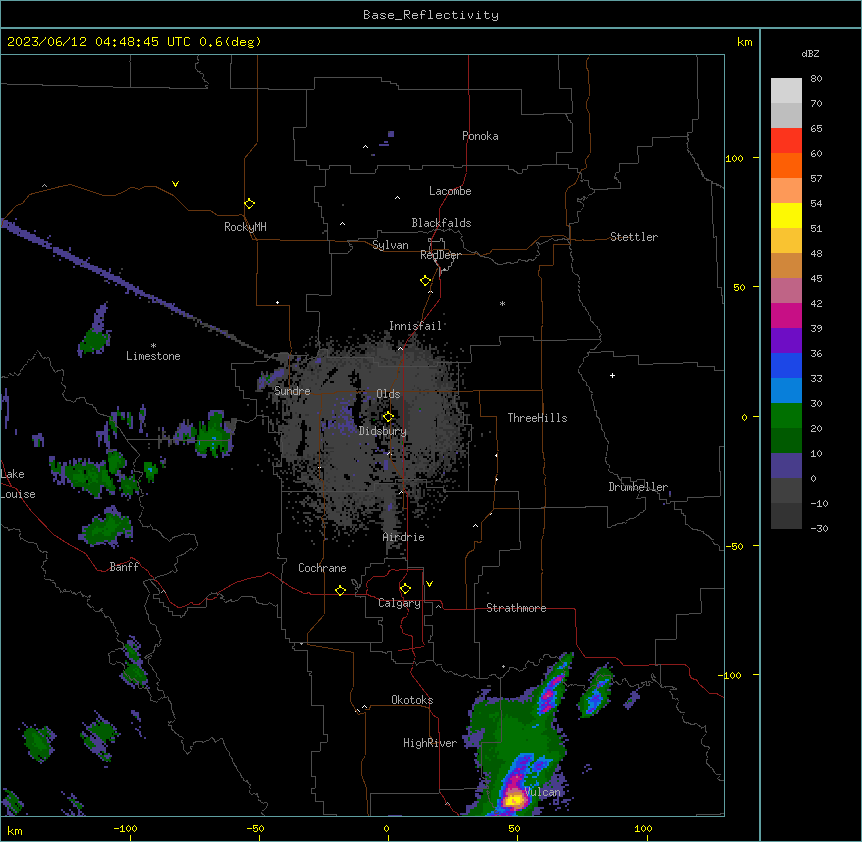Click the ThreeHills label
The width and height of the screenshot is (862, 842).
pos(537,418)
